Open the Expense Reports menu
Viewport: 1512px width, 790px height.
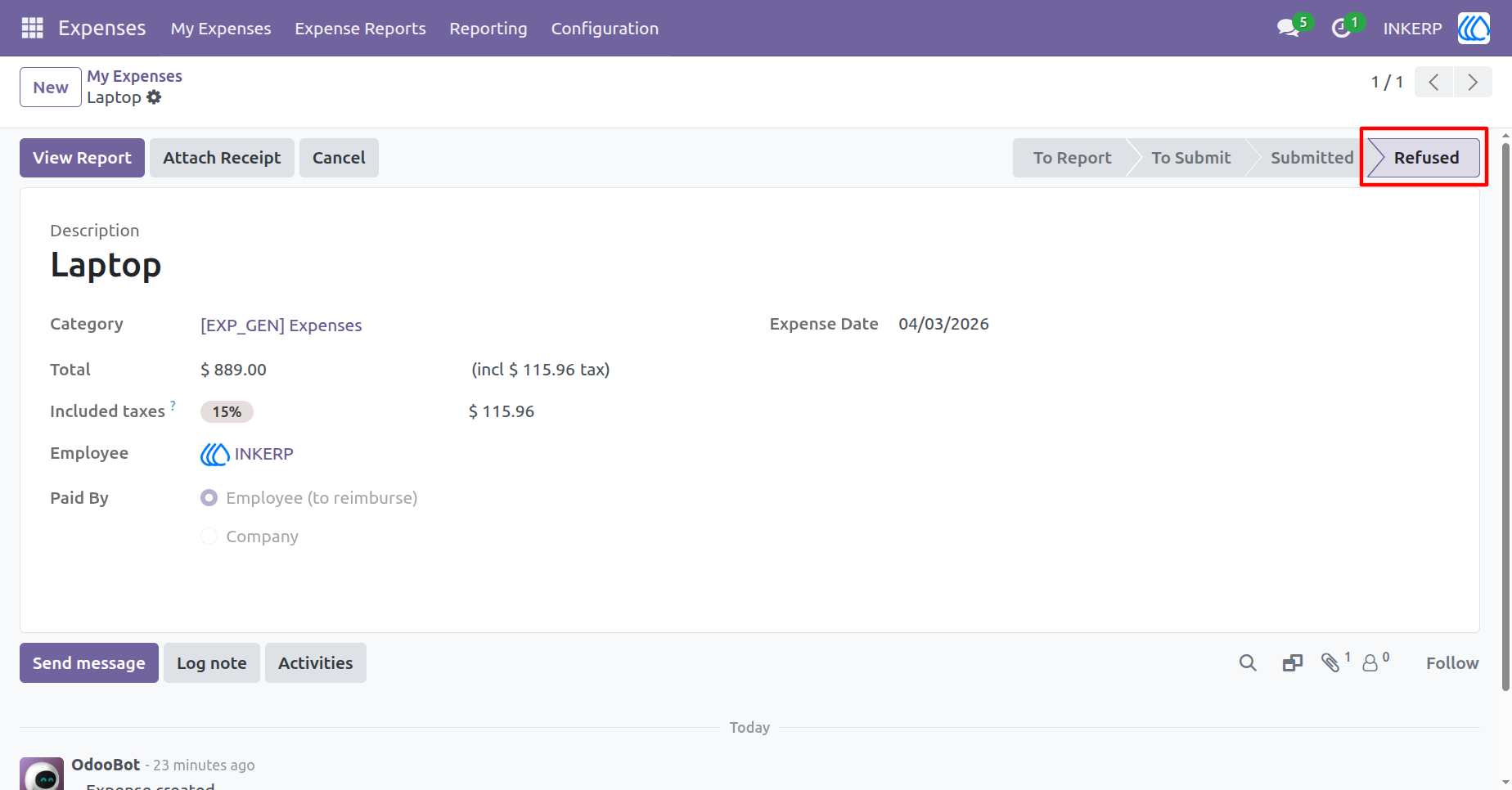[x=360, y=29]
